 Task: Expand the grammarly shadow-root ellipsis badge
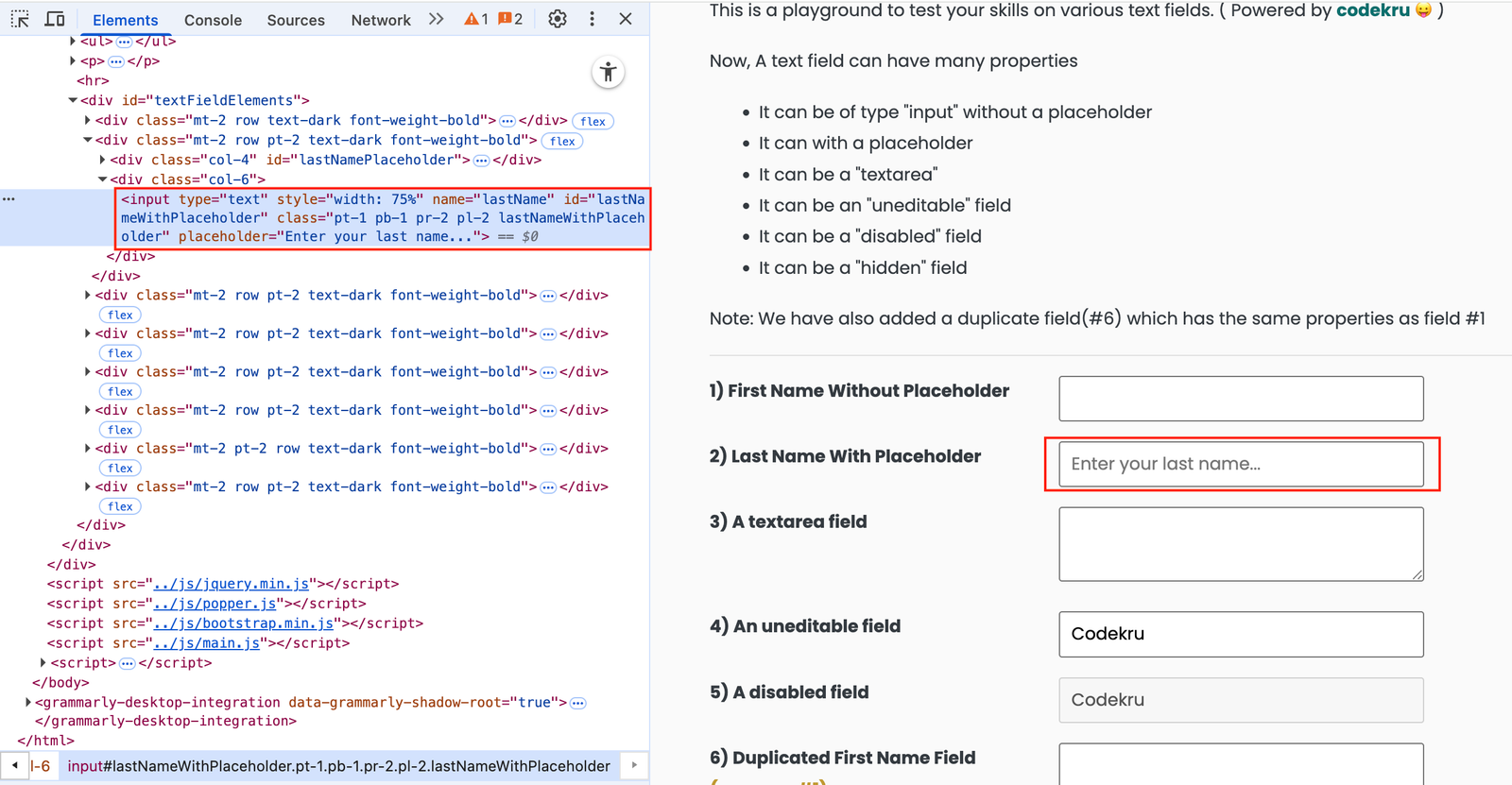point(578,703)
